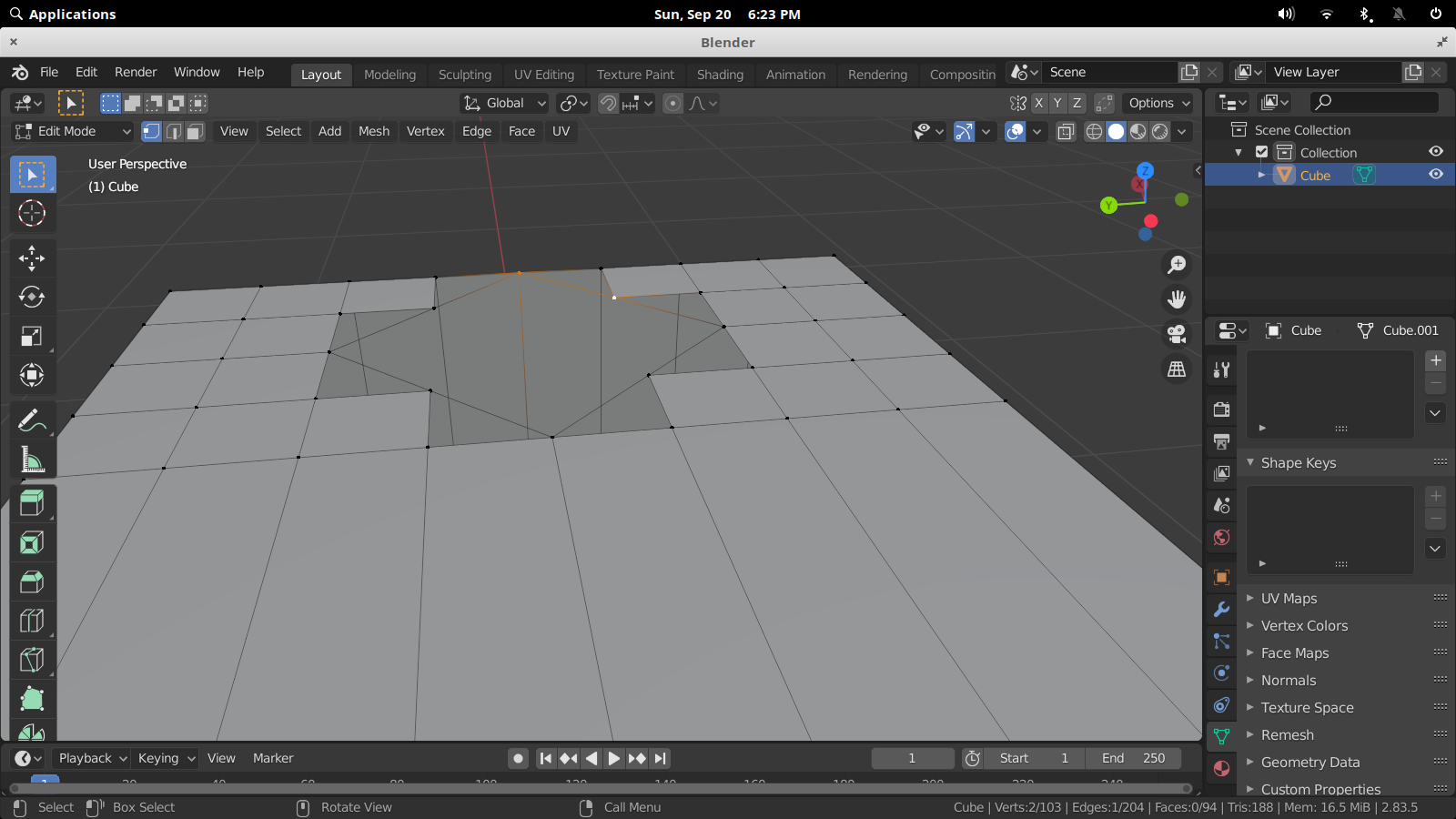This screenshot has width=1456, height=819.
Task: Select the Loop Cut tool
Action: (x=32, y=622)
